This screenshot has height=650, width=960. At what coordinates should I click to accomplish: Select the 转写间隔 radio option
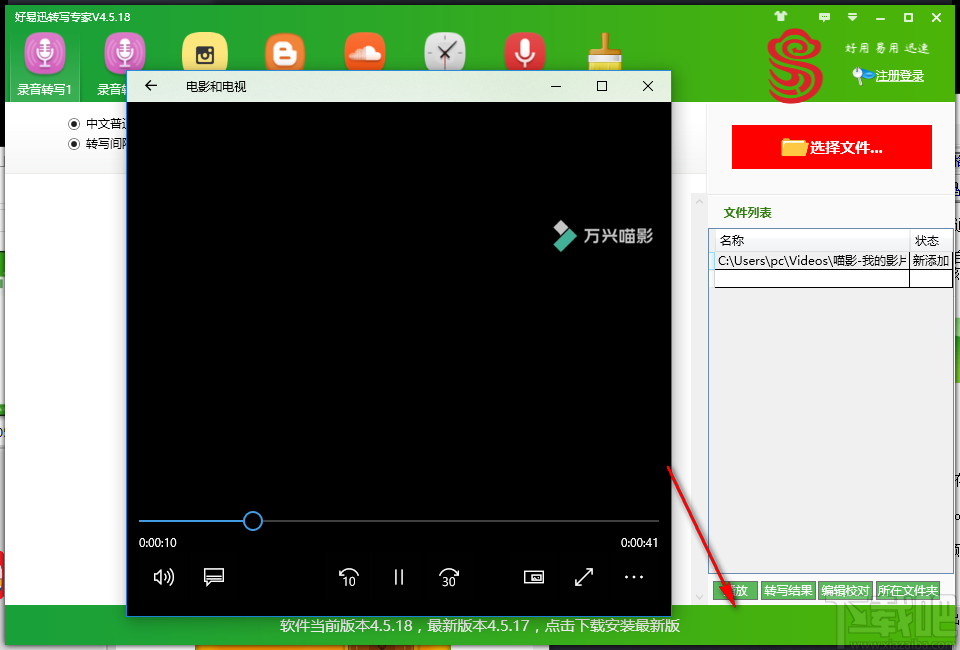pos(74,144)
